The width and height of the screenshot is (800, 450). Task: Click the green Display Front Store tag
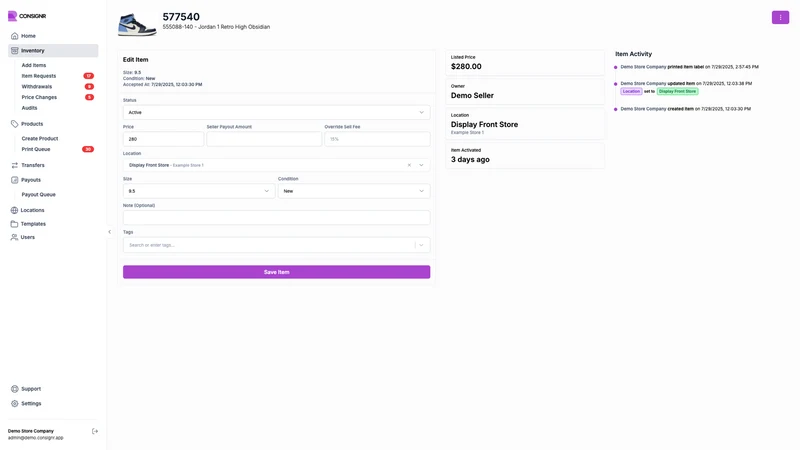[678, 91]
